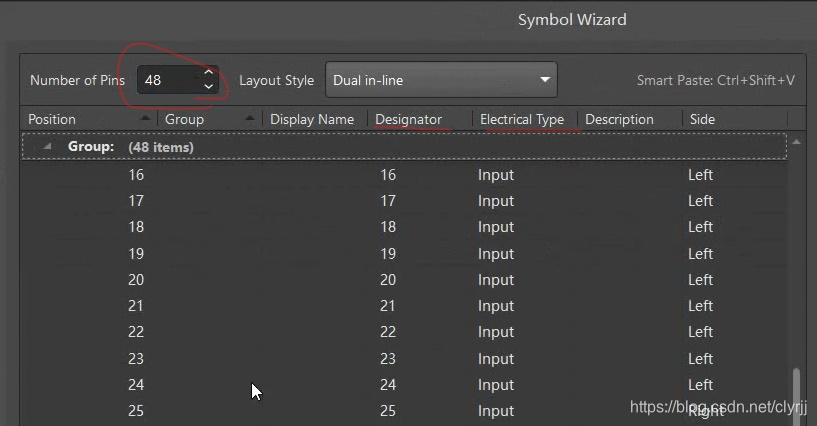
Task: Select the Description column header
Action: (619, 119)
